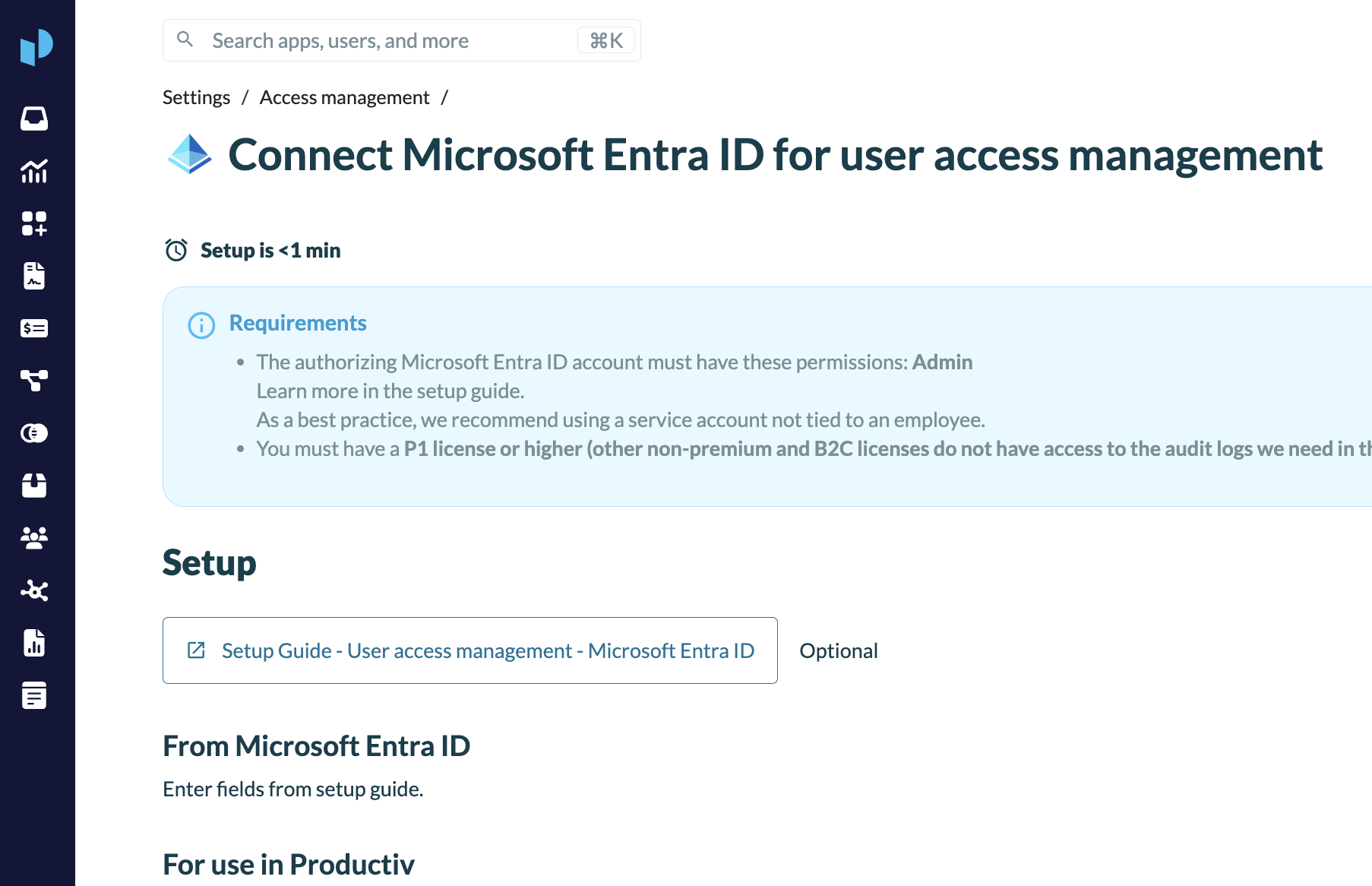Navigate to Access management in the breadcrumb
The height and width of the screenshot is (886, 1372).
click(344, 97)
